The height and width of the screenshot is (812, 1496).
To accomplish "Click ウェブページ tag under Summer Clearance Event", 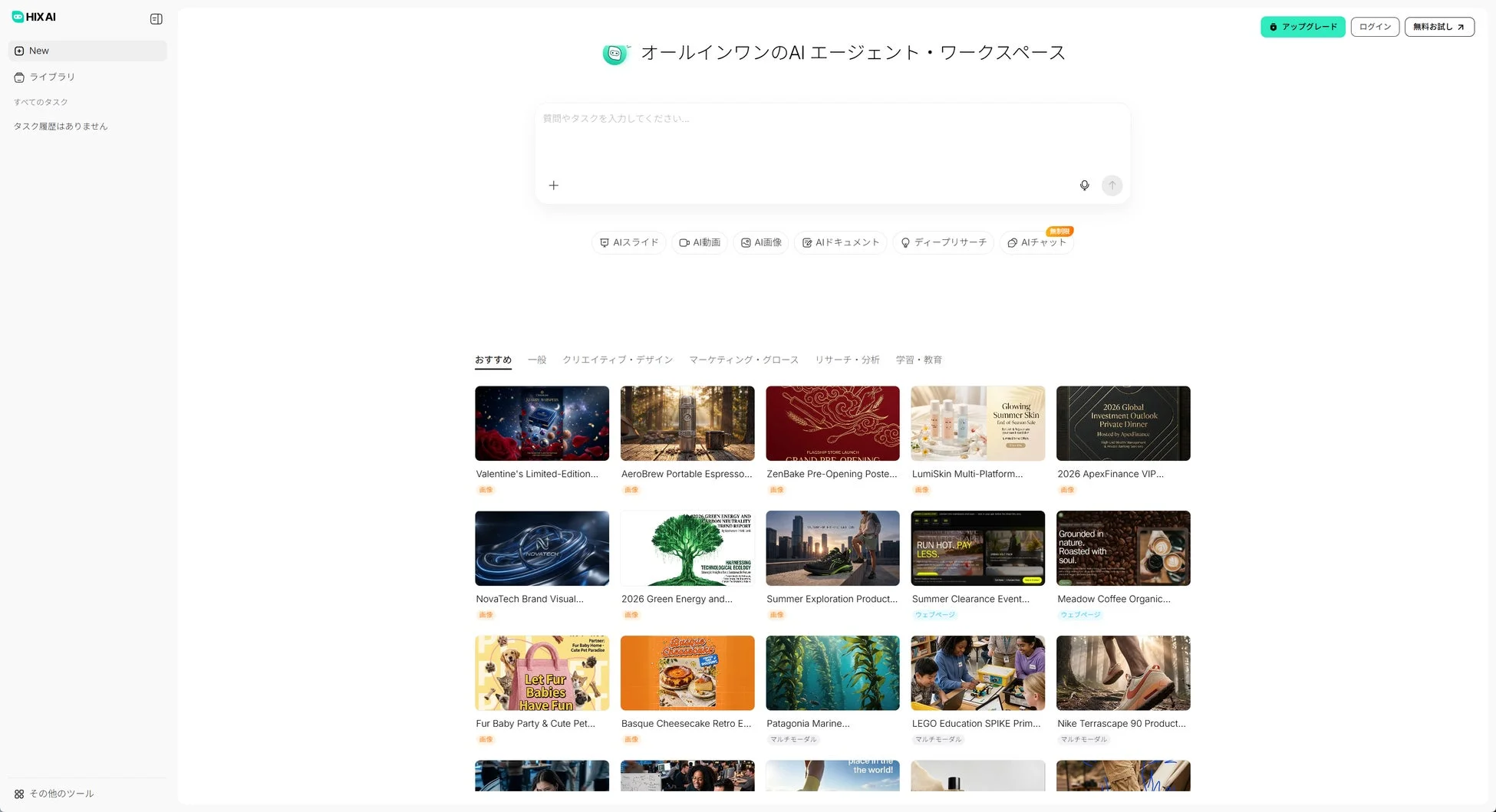I will (x=934, y=615).
